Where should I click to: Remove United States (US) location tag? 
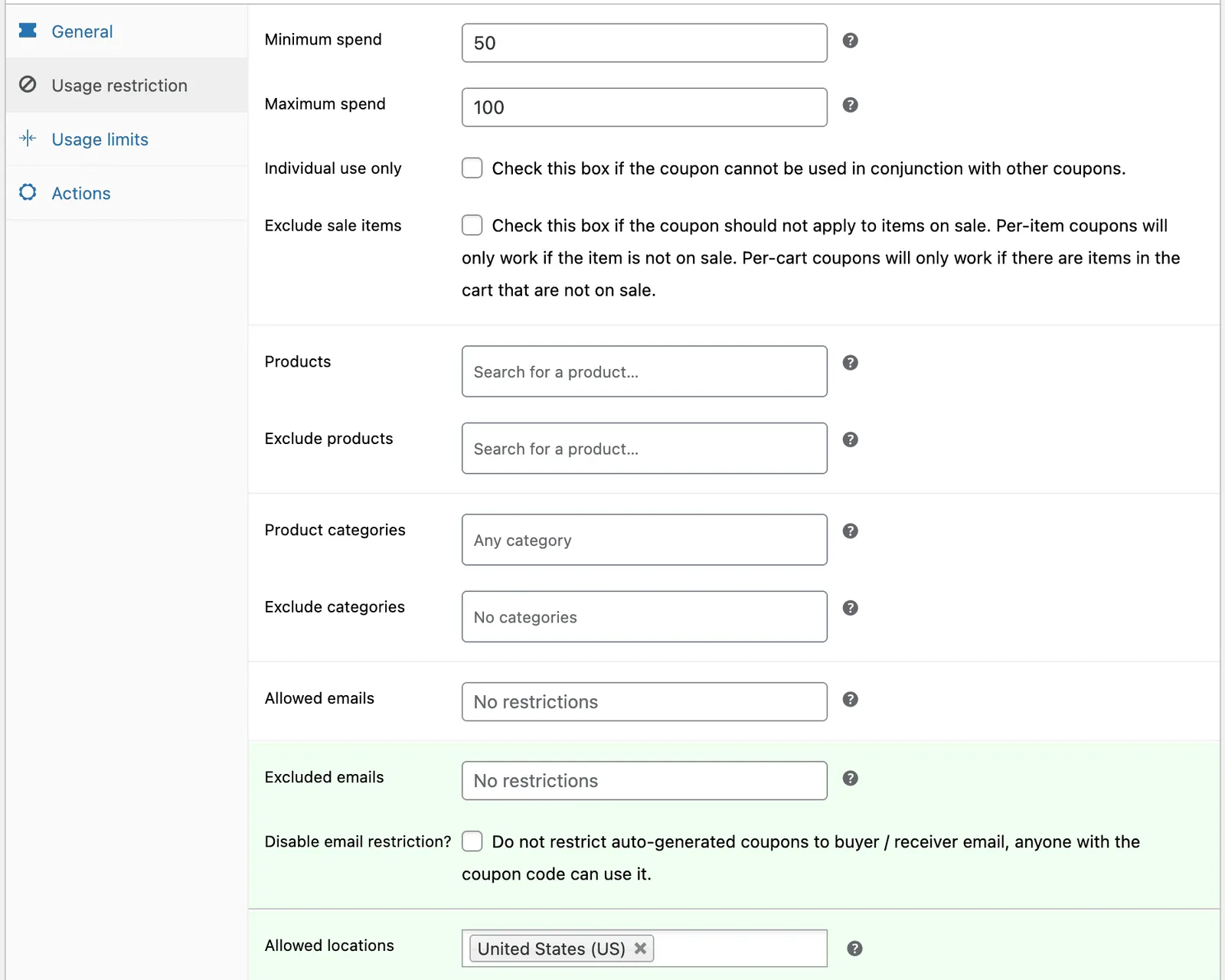click(x=641, y=948)
